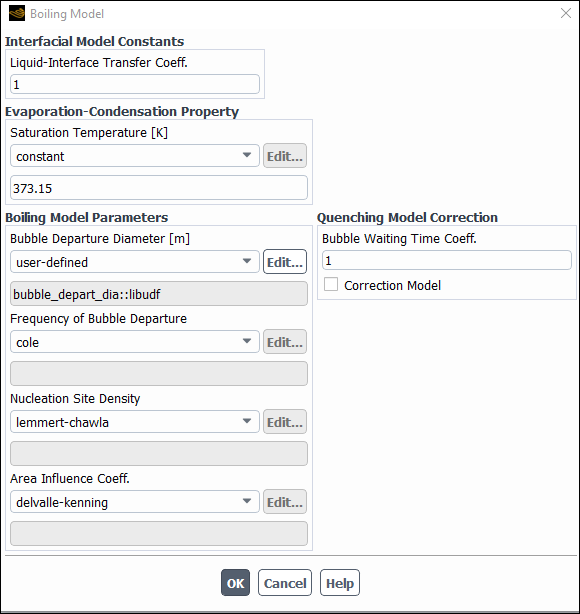The width and height of the screenshot is (580, 614).
Task: Click the Bubble Waiting Time Coeff. label
Action: point(399,238)
